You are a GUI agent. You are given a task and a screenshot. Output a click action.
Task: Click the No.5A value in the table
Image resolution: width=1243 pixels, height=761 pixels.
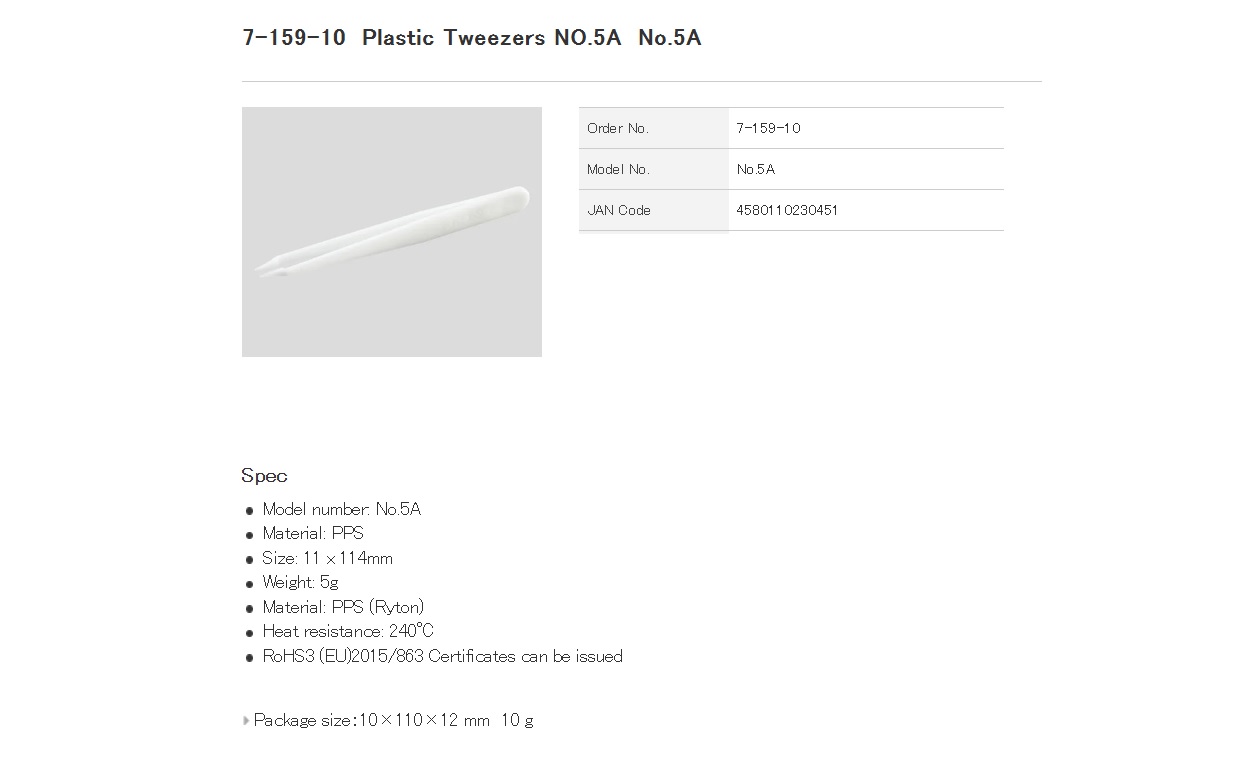click(756, 169)
